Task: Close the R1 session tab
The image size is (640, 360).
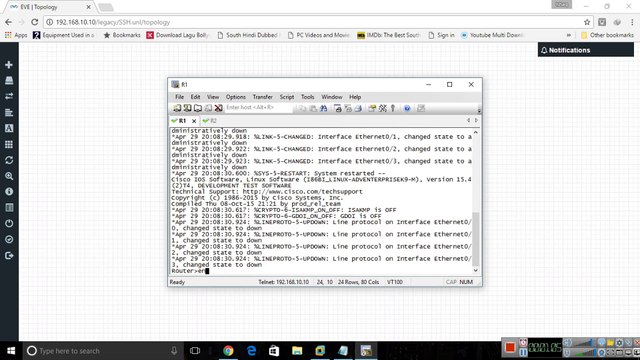Action: [194, 121]
